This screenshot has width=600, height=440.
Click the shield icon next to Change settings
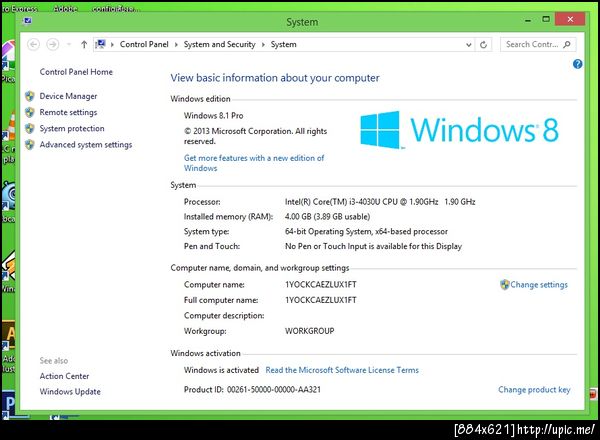505,284
